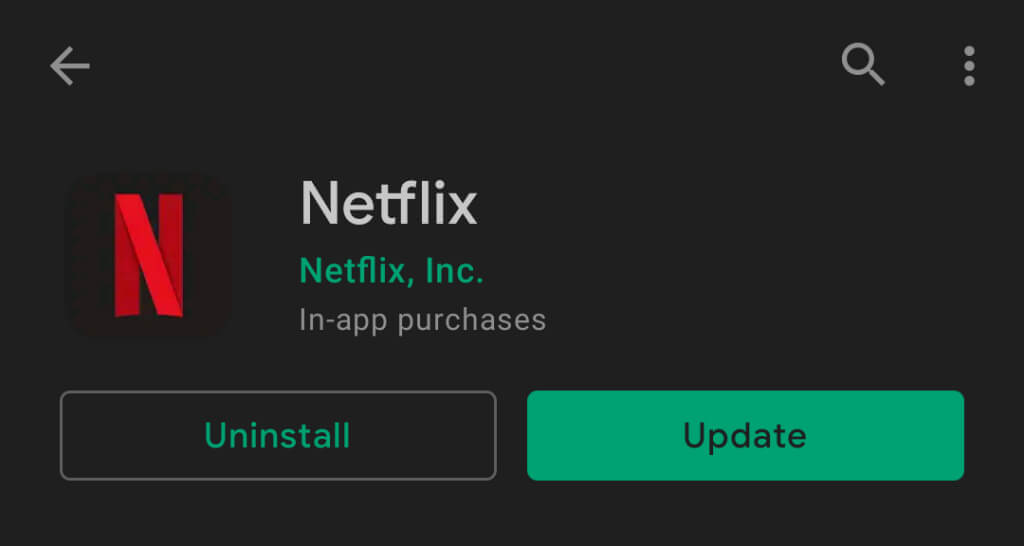Image resolution: width=1024 pixels, height=546 pixels.
Task: Tap the gray In-app purchases text
Action: [422, 320]
